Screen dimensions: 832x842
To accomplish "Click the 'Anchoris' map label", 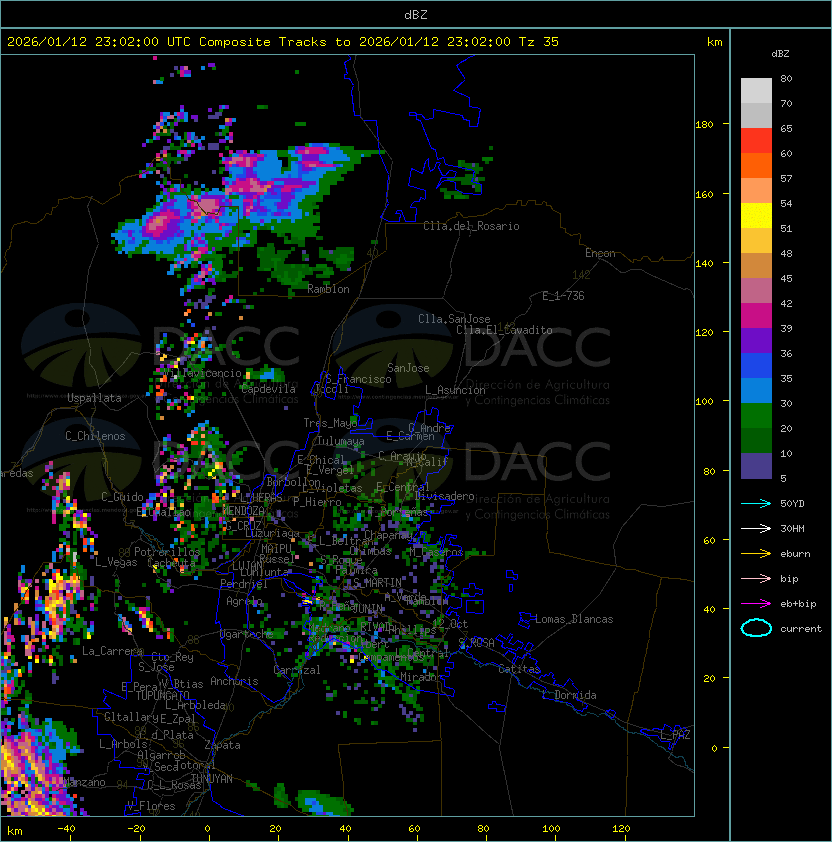I will (234, 681).
